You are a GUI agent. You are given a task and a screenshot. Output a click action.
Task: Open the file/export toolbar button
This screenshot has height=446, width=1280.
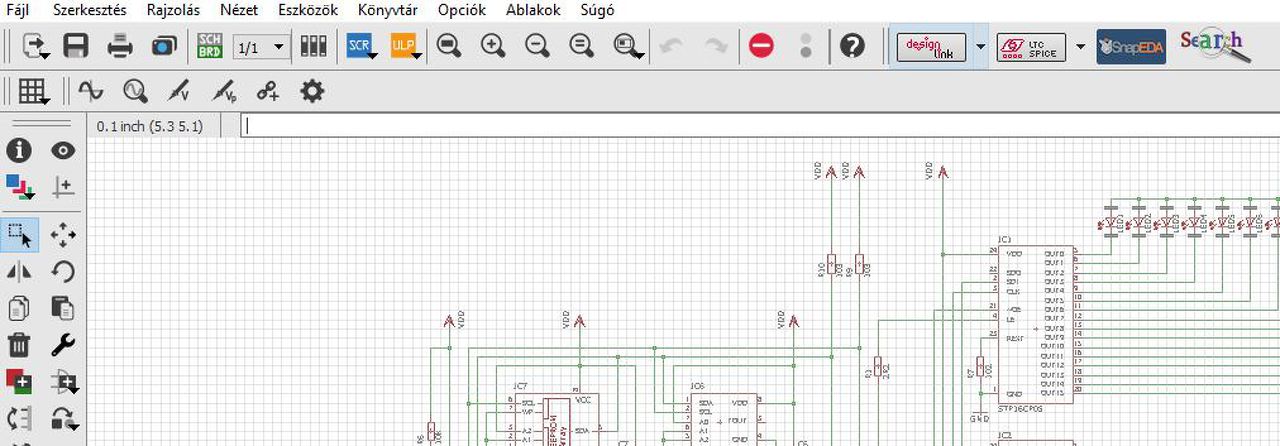coord(36,46)
